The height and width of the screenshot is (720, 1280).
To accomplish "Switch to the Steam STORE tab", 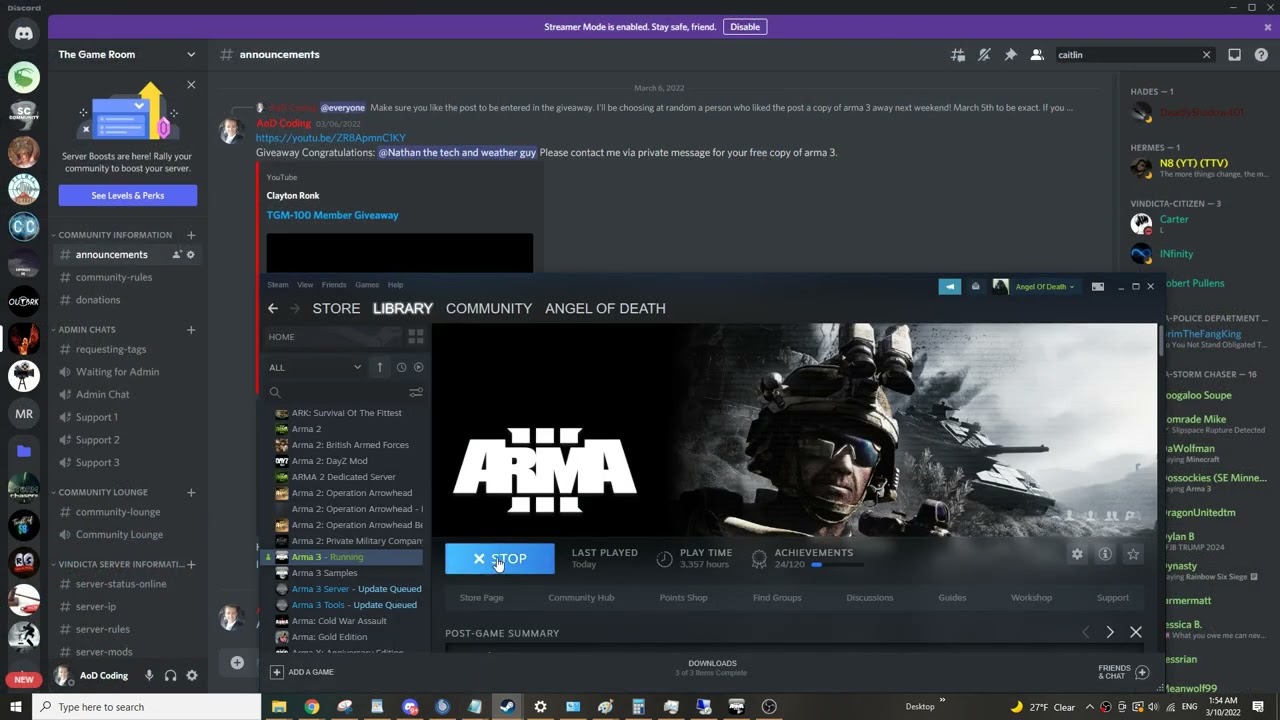I will 336,308.
